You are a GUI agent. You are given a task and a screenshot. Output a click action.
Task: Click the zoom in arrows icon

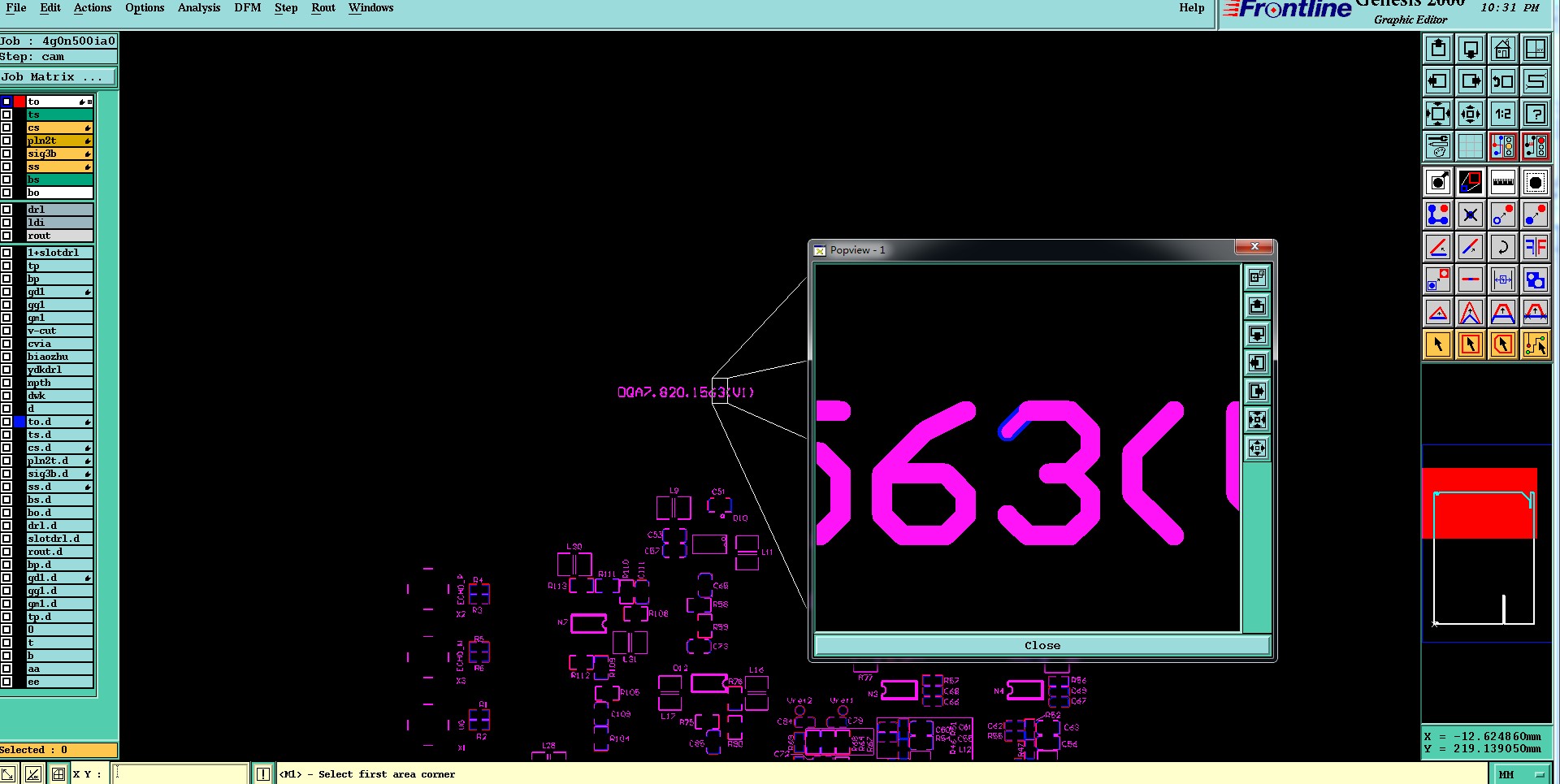1438,114
